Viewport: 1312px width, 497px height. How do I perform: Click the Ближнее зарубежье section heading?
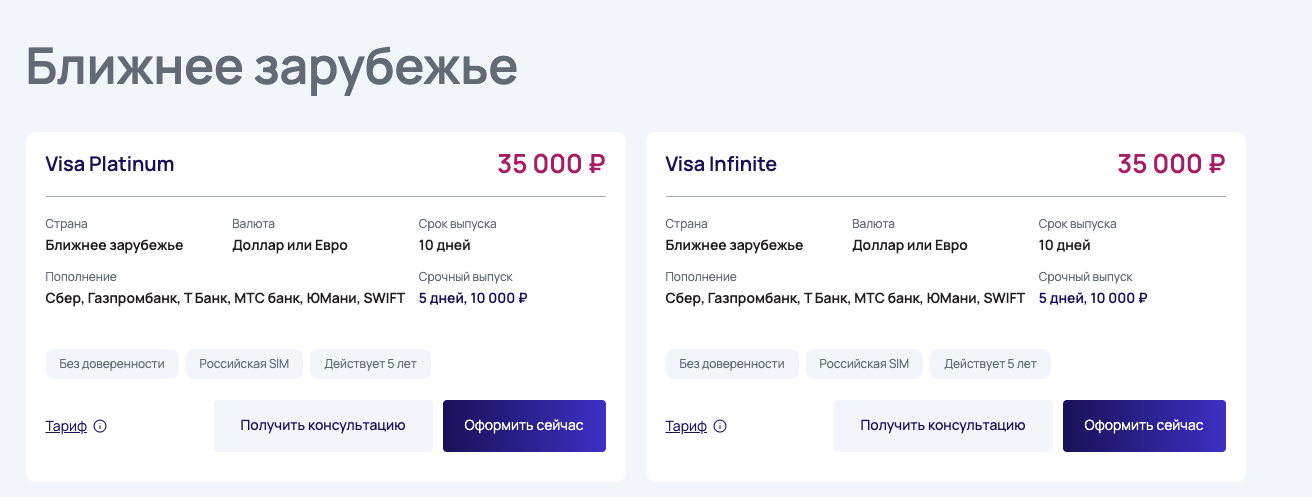[271, 68]
